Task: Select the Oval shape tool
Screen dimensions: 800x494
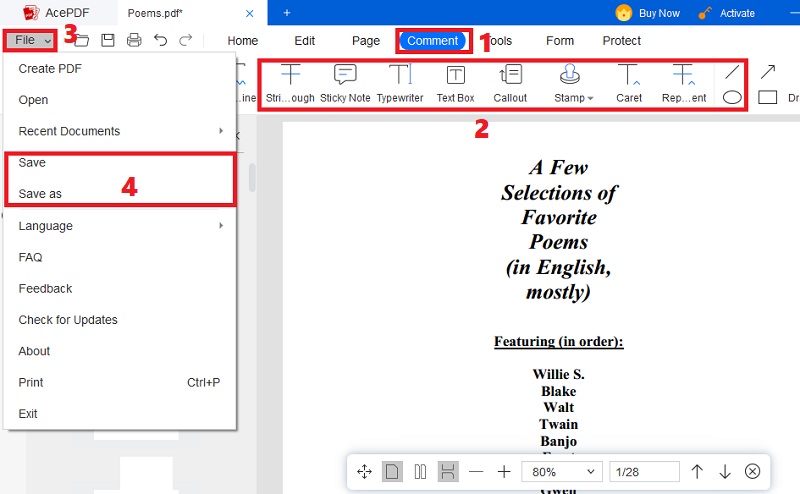Action: pos(732,97)
